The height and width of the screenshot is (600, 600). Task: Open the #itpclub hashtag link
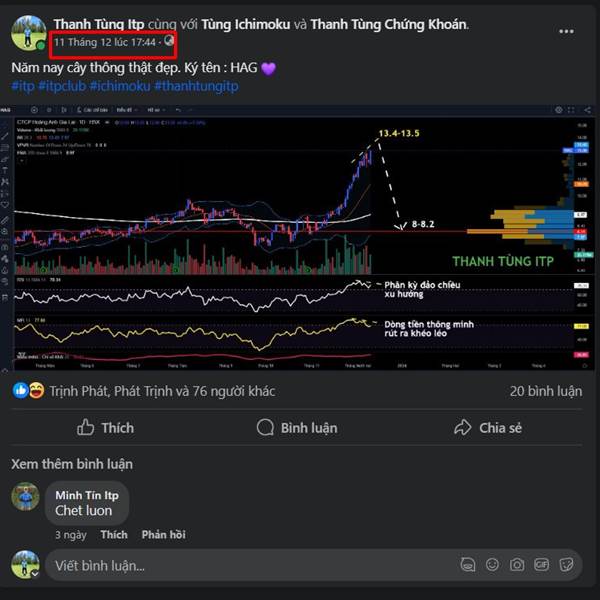[62, 86]
